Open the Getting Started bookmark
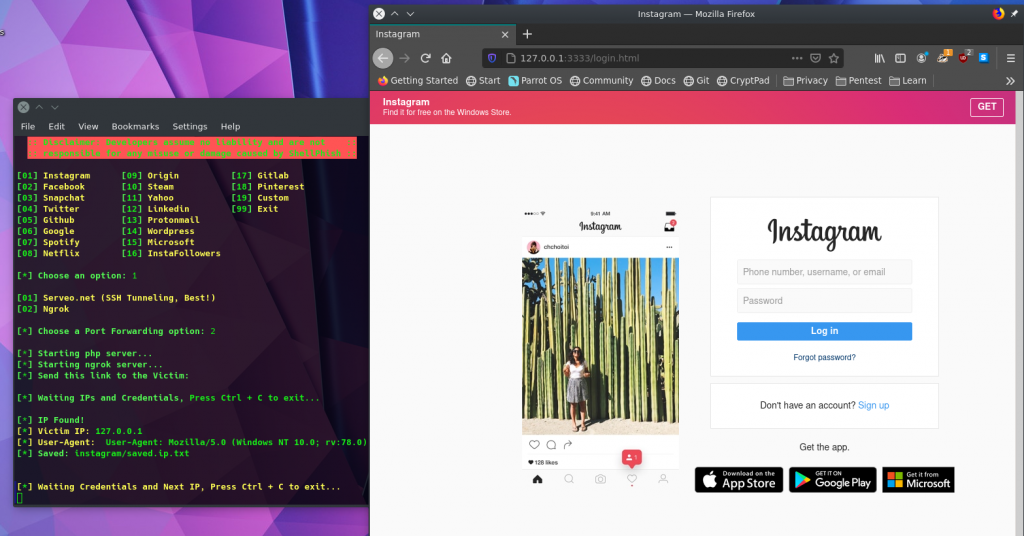 [x=418, y=80]
